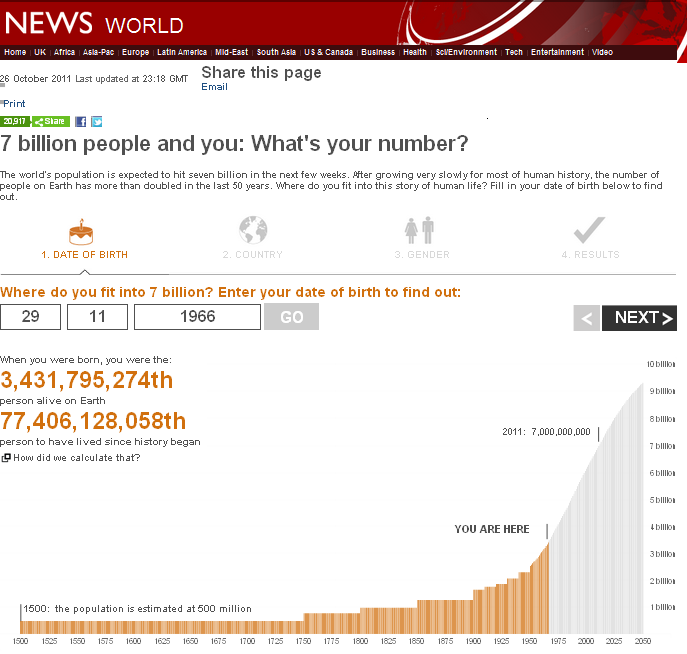The width and height of the screenshot is (687, 654).
Task: Click the NEXT button
Action: [639, 318]
